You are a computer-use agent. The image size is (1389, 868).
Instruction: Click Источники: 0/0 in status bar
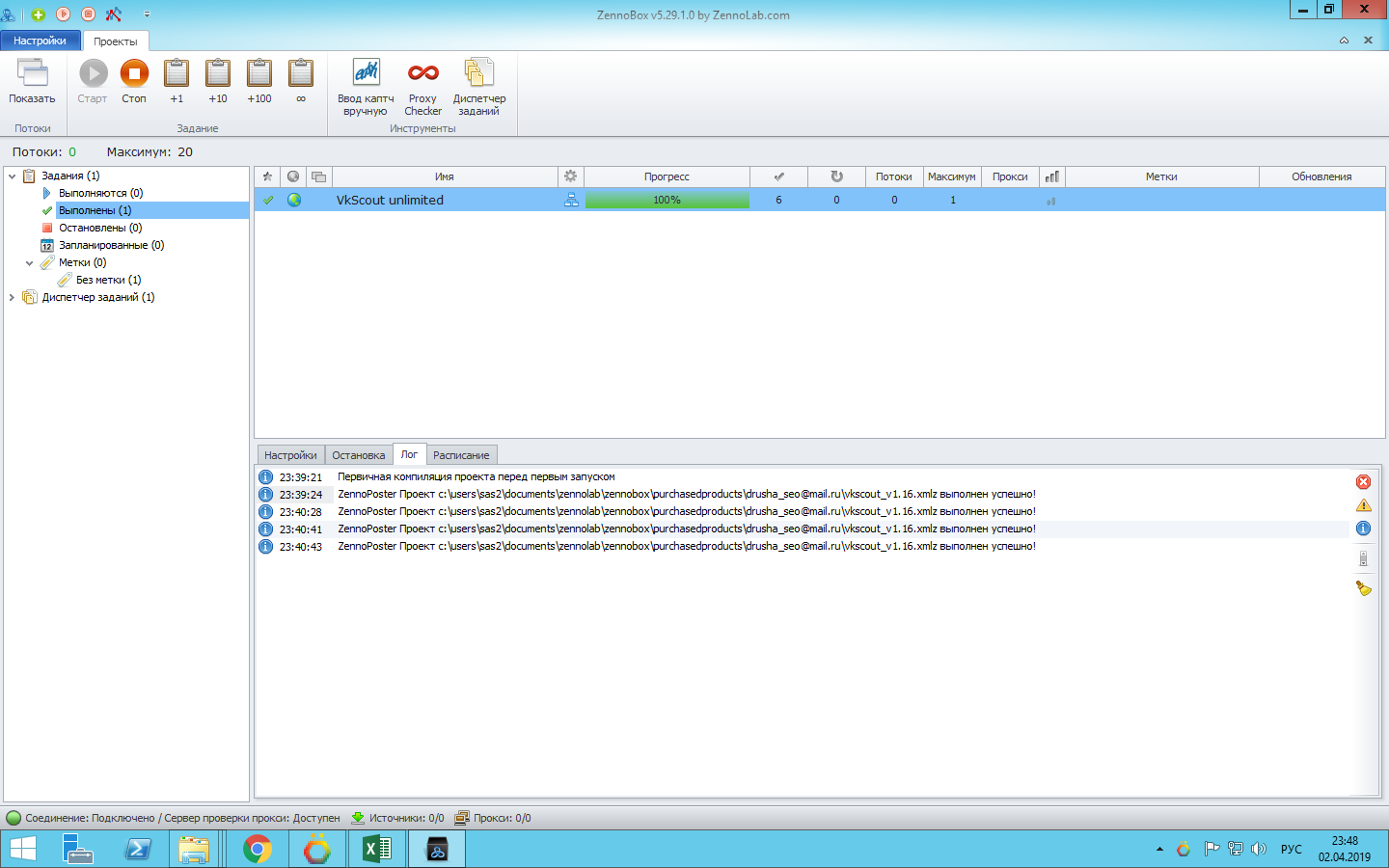397,818
